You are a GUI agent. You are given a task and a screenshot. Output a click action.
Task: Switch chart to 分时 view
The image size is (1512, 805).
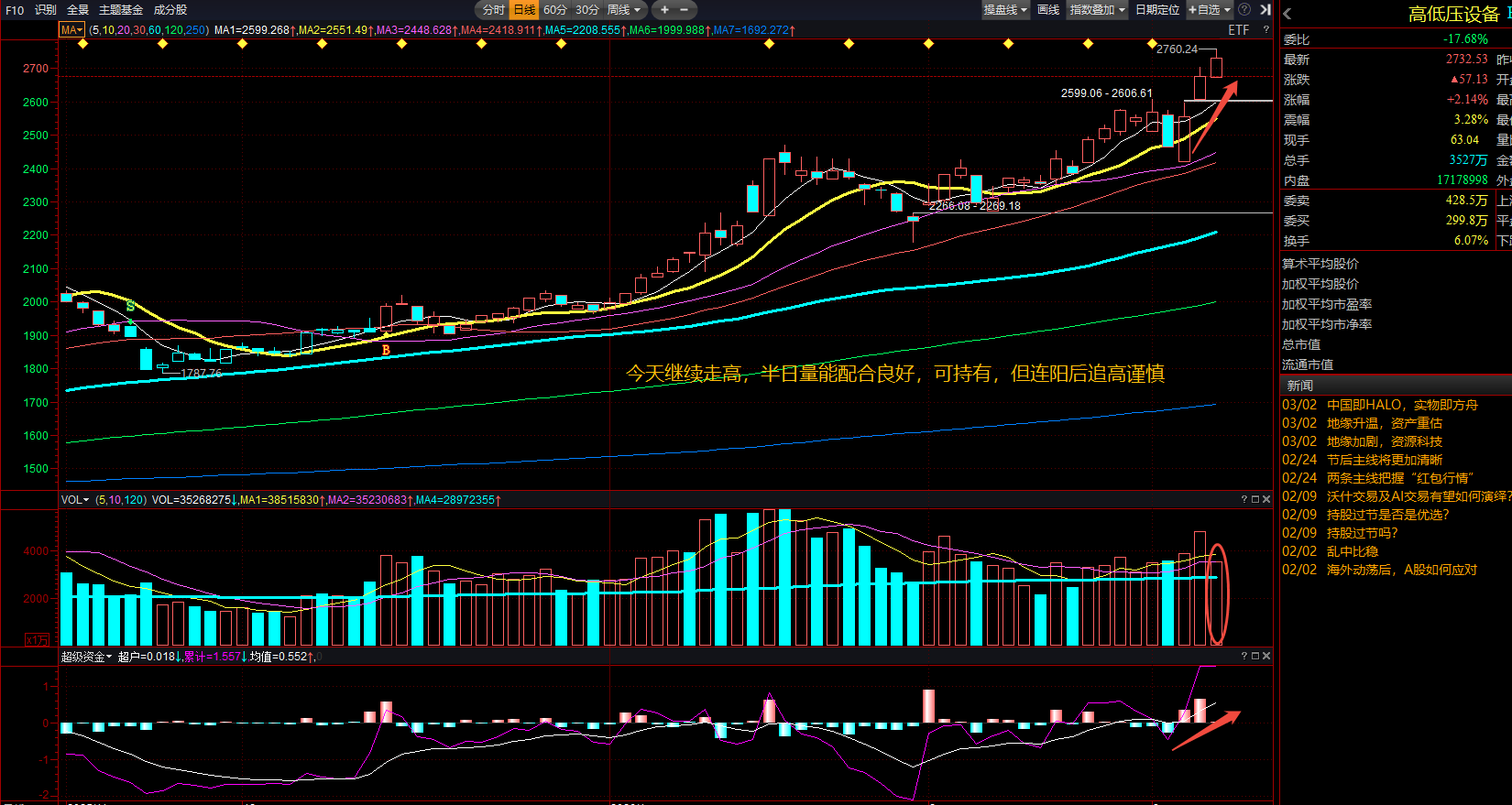pos(493,10)
